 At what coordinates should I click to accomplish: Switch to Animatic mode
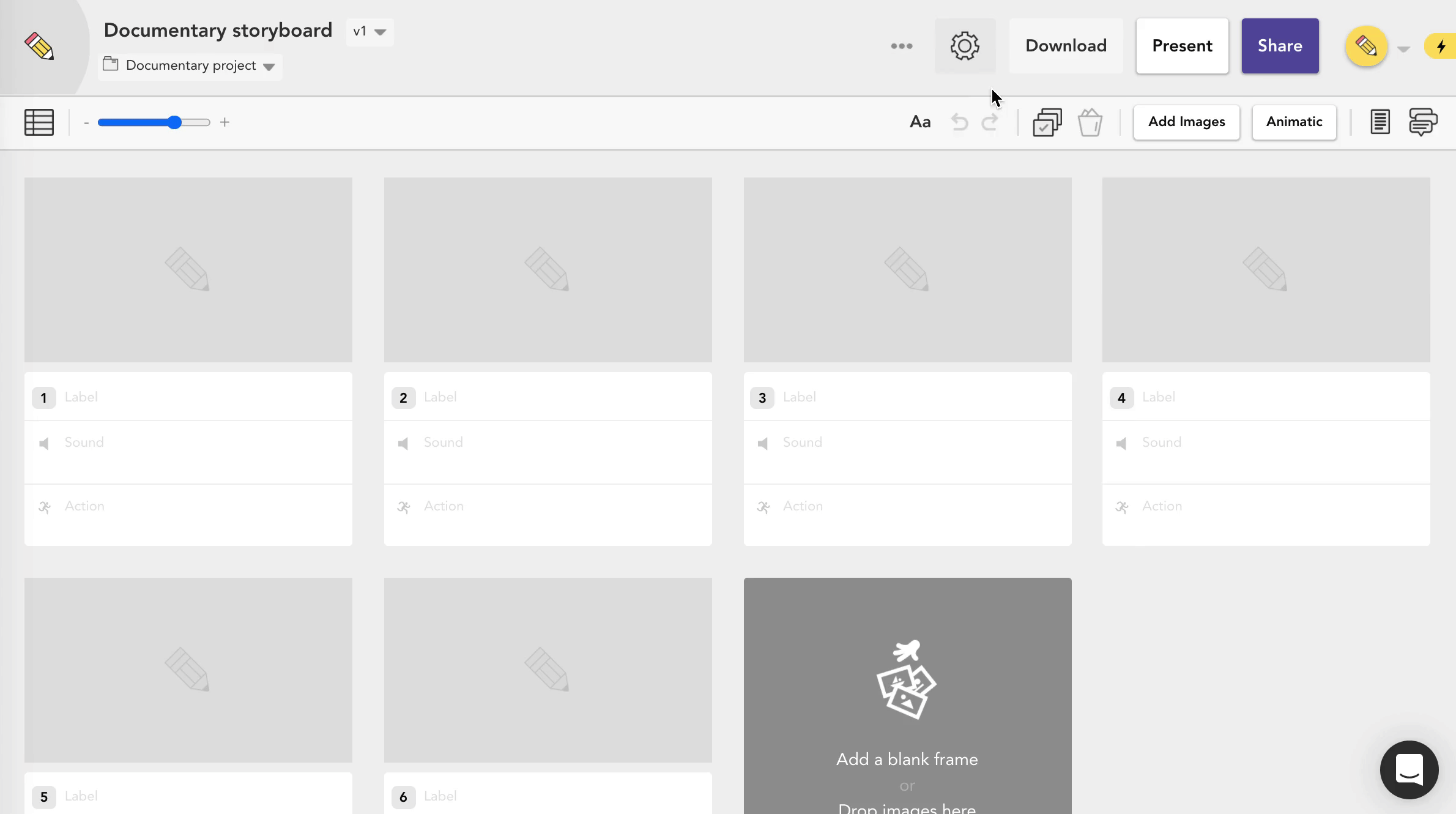1293,122
